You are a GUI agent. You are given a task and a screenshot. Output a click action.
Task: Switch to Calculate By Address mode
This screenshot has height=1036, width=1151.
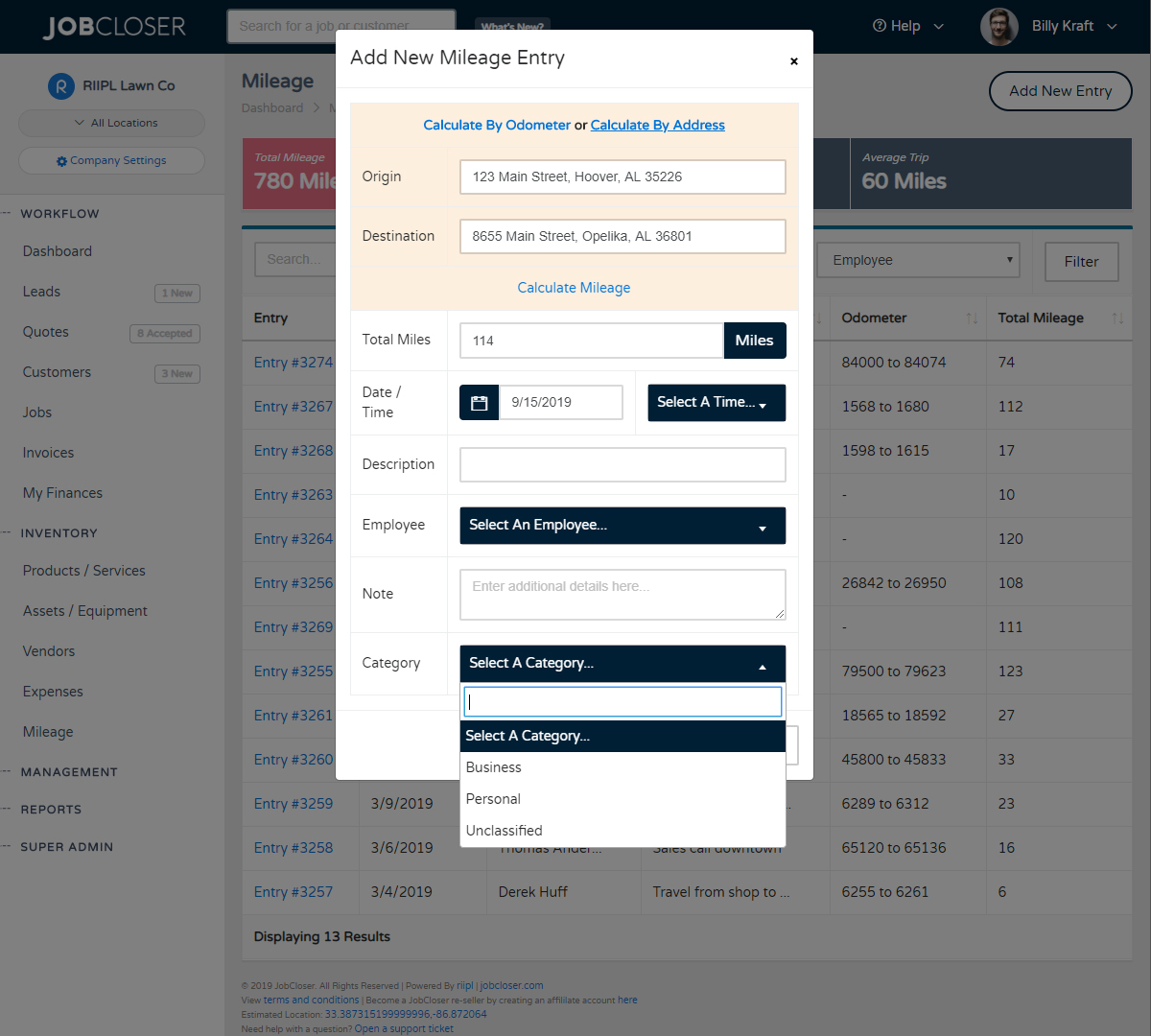[657, 125]
